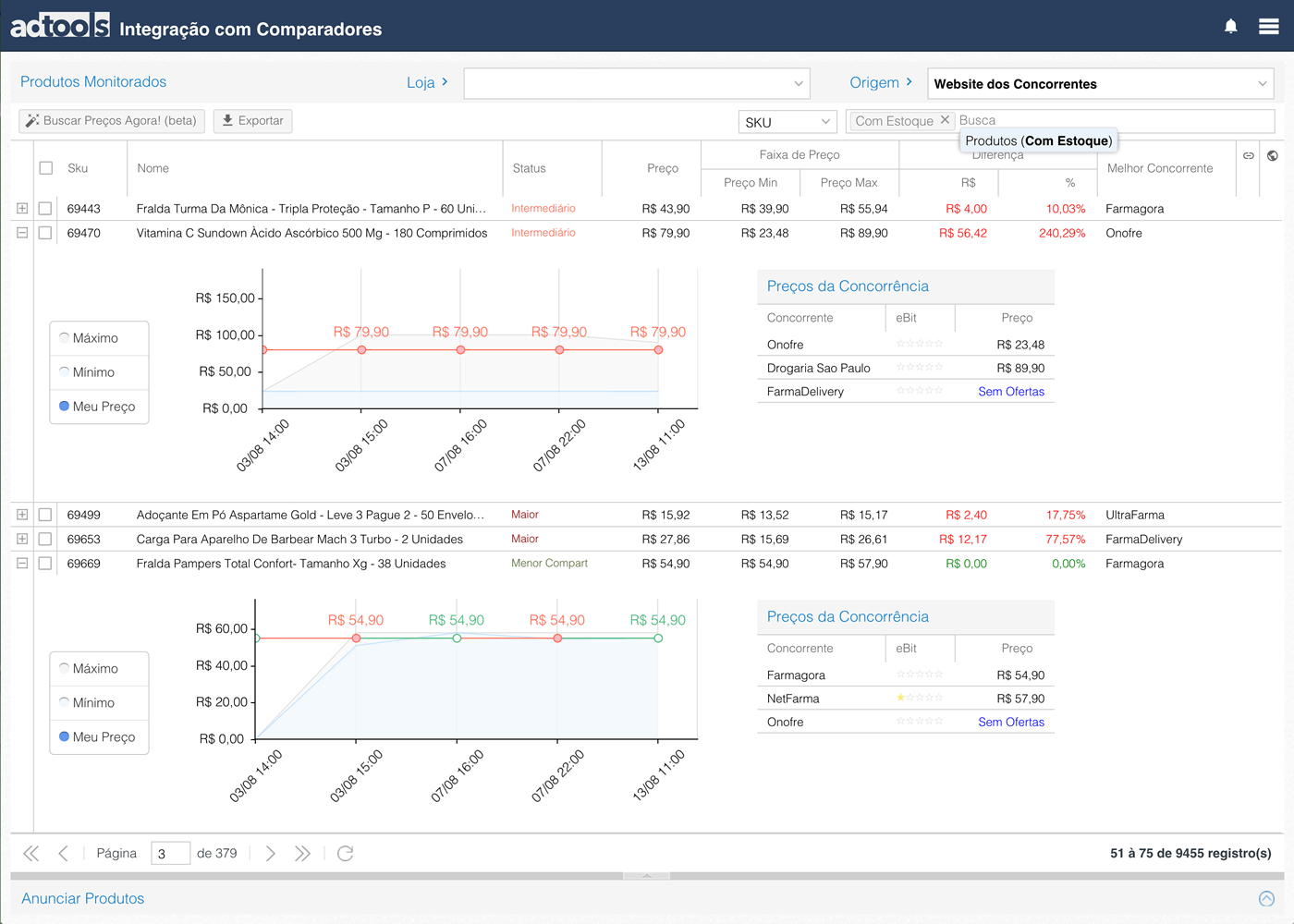Check the box for SKU 69669

point(44,563)
